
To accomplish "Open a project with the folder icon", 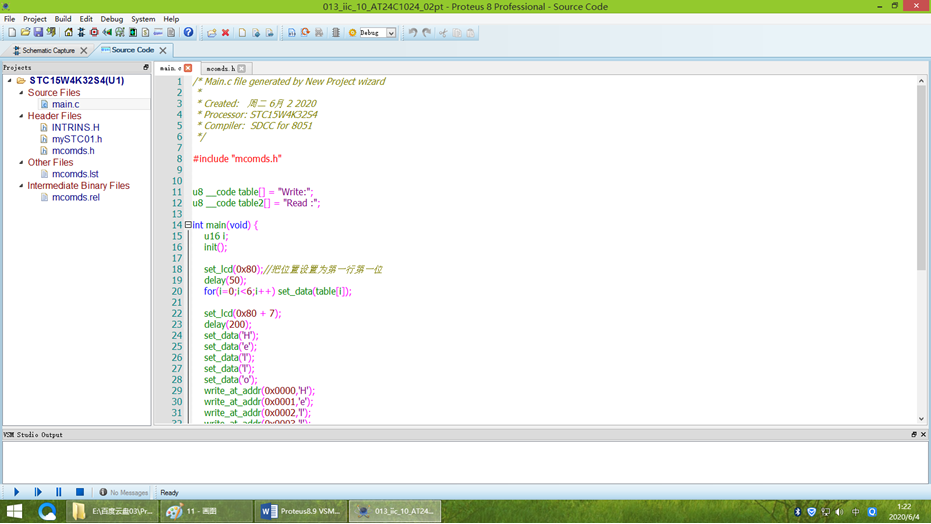I will coord(26,33).
